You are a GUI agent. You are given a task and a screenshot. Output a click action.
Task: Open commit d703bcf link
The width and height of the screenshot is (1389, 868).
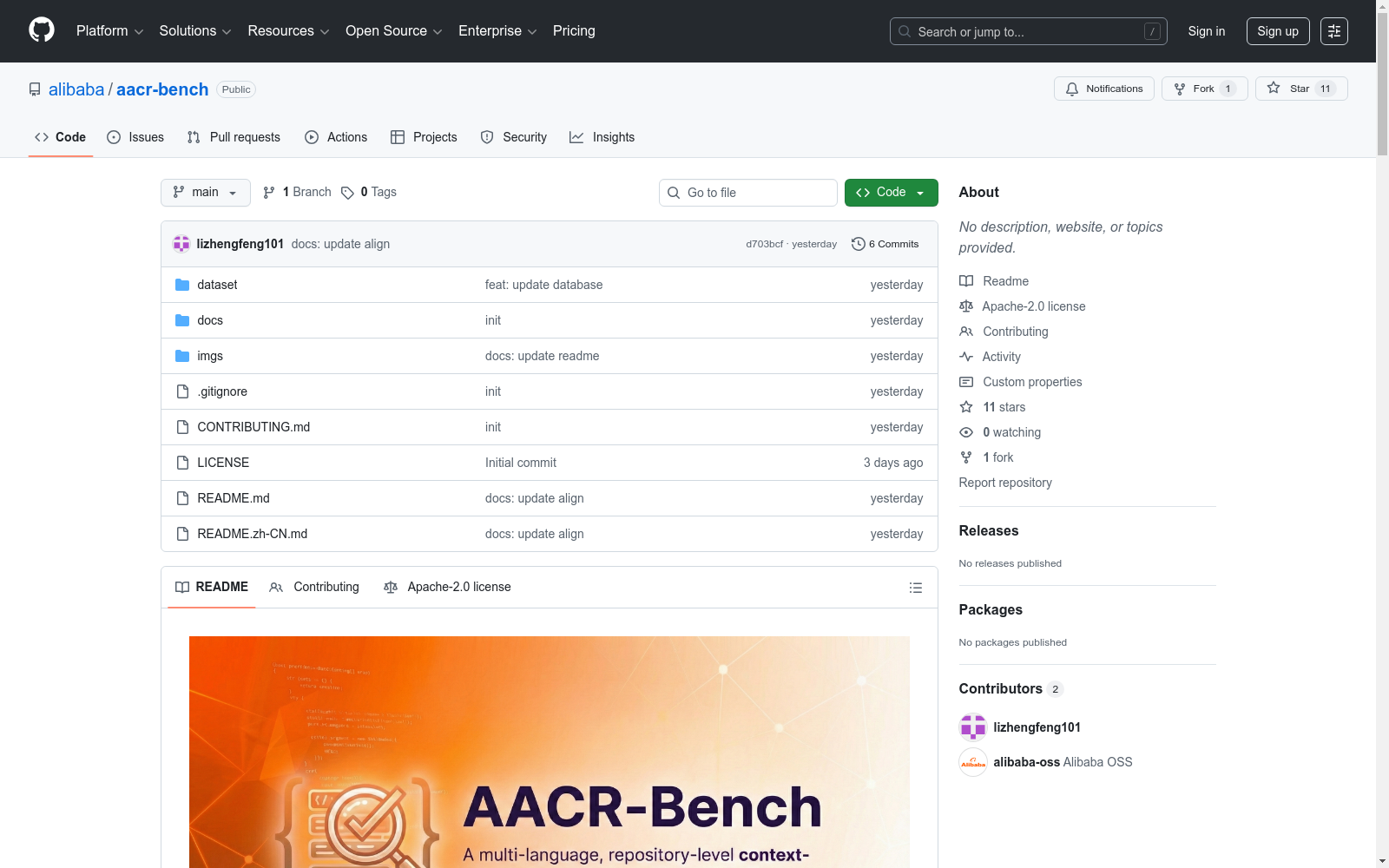click(764, 244)
